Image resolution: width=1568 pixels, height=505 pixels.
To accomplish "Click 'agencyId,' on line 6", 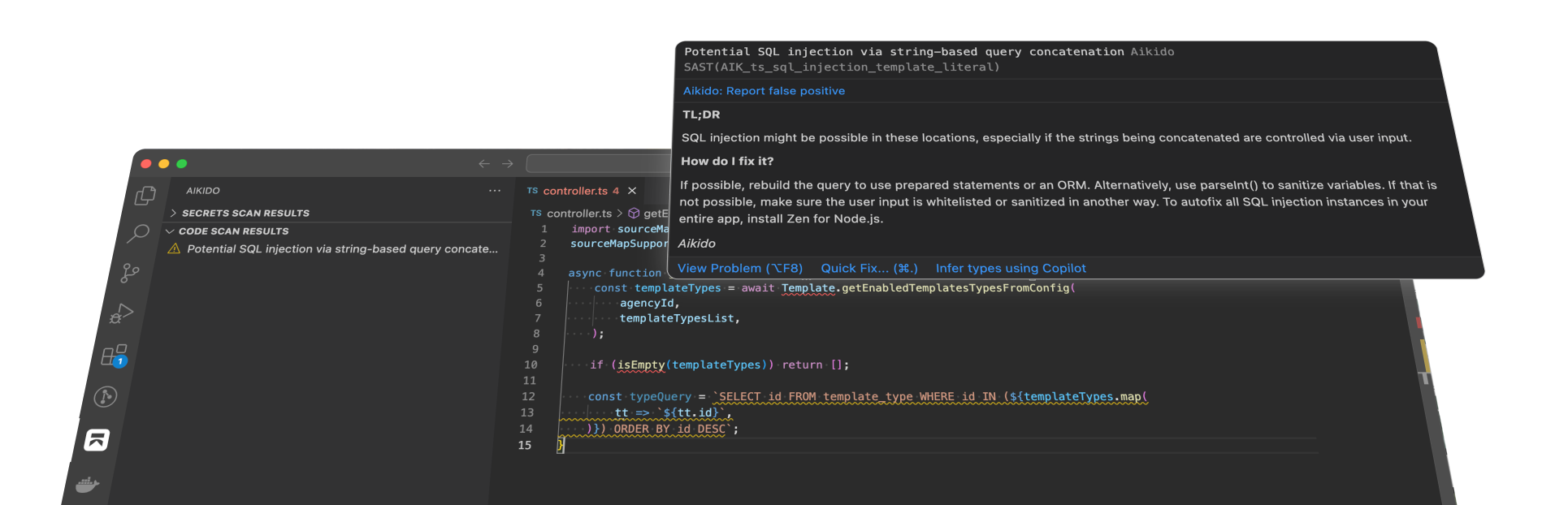I will tap(649, 304).
